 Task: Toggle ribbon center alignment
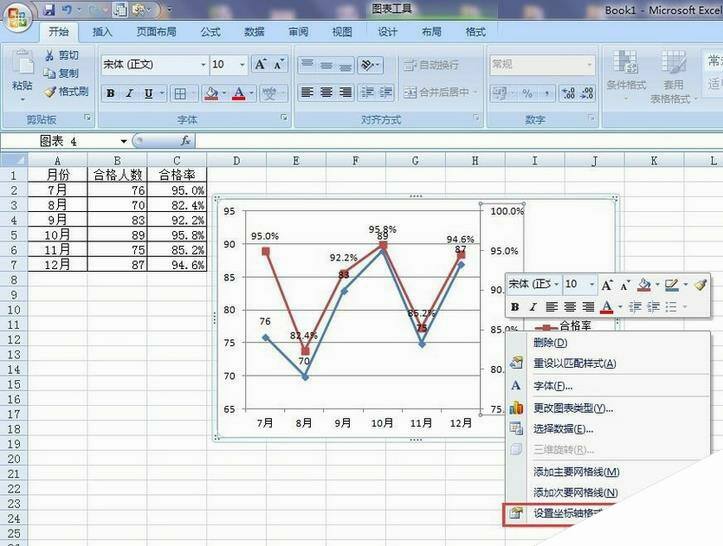(x=326, y=93)
